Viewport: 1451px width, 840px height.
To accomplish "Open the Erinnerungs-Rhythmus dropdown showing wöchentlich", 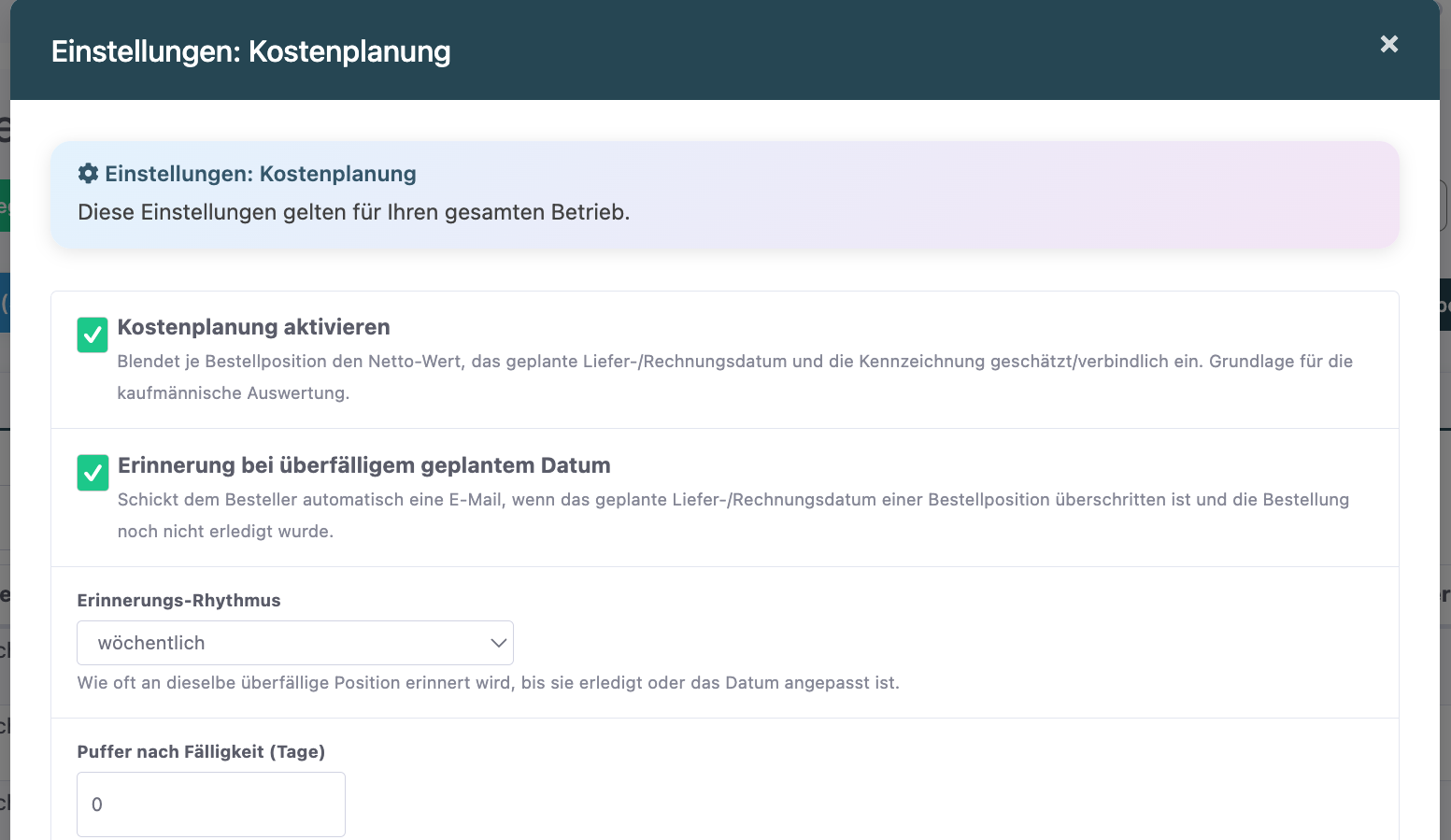I will pyautogui.click(x=295, y=643).
